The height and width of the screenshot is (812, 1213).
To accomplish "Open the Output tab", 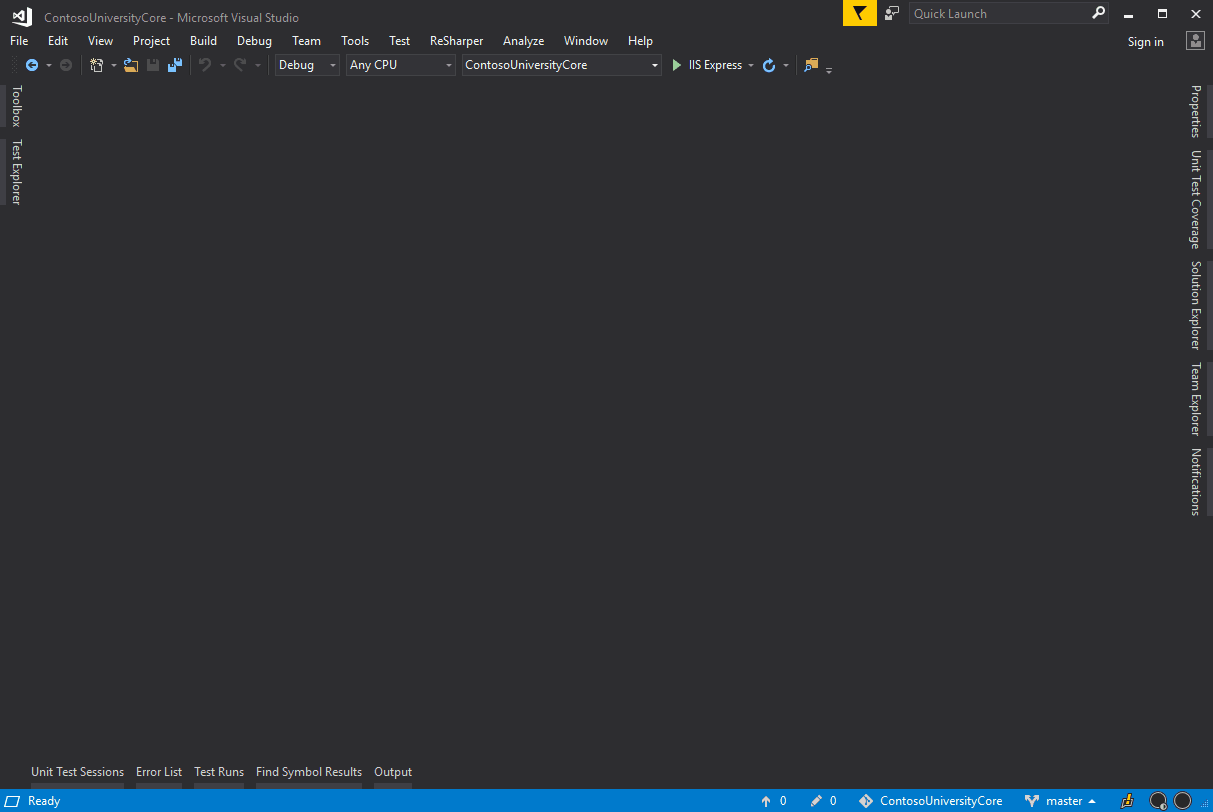I will (x=393, y=772).
